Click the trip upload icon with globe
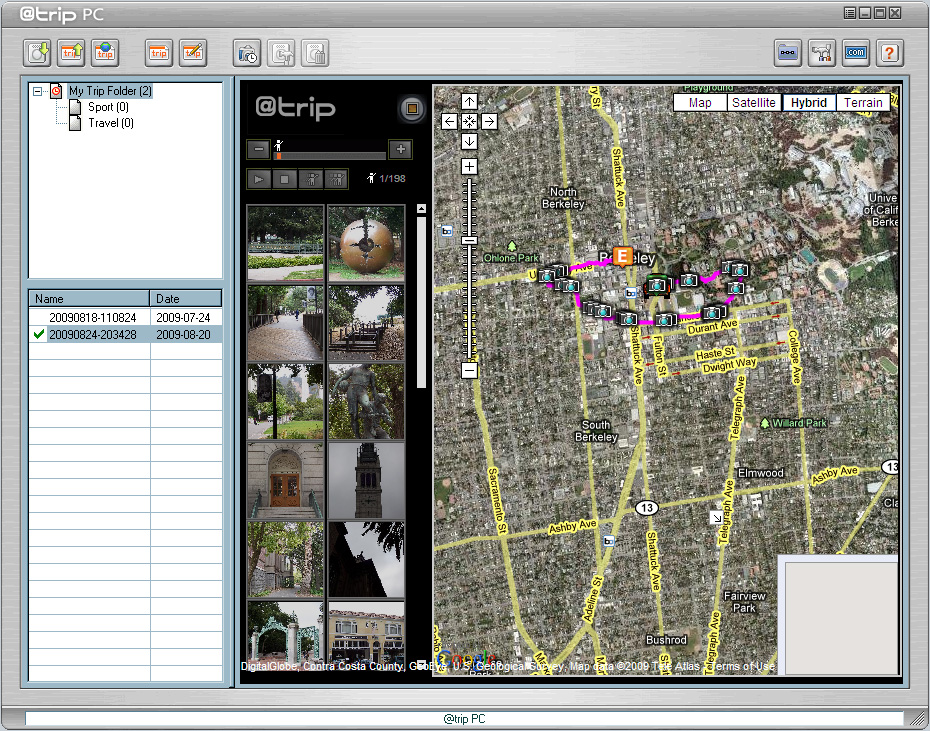Screen dimensions: 930x731 105,52
